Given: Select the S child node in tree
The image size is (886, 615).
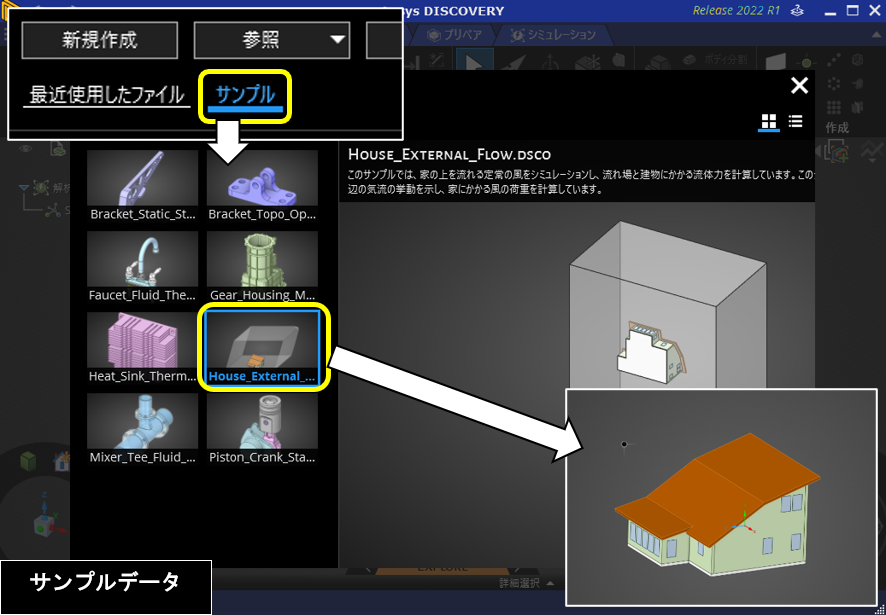Looking at the screenshot, I should [58, 211].
